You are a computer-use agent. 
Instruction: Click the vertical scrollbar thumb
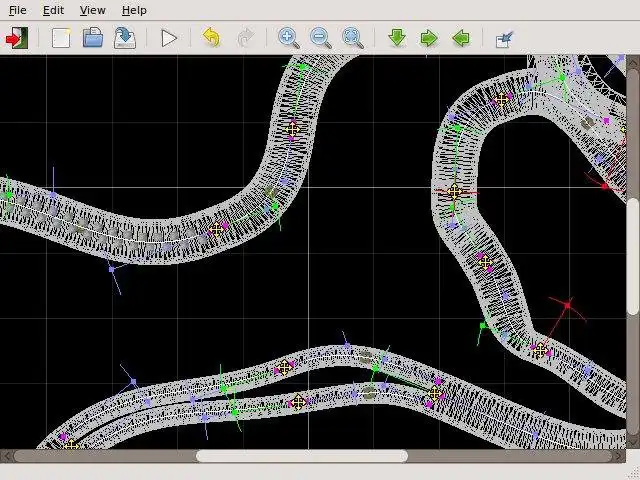click(x=633, y=257)
